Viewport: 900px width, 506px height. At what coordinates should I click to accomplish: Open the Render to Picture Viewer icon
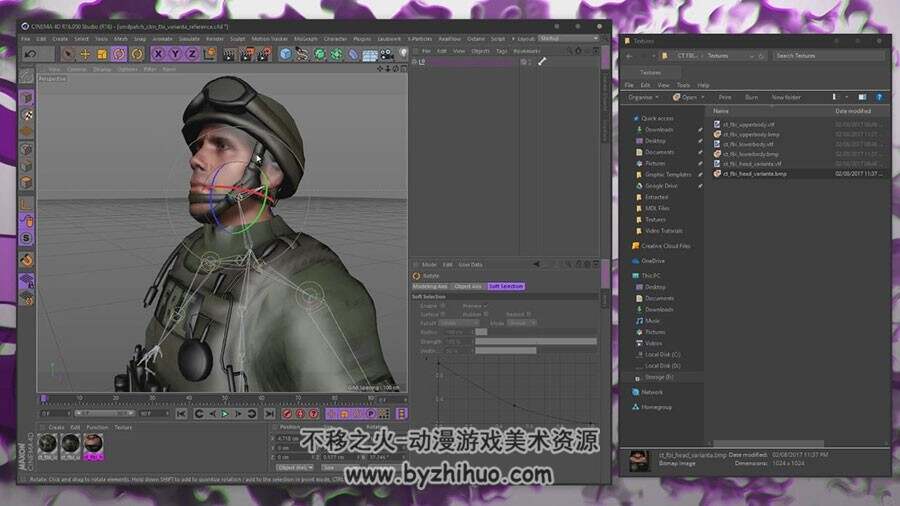click(247, 54)
